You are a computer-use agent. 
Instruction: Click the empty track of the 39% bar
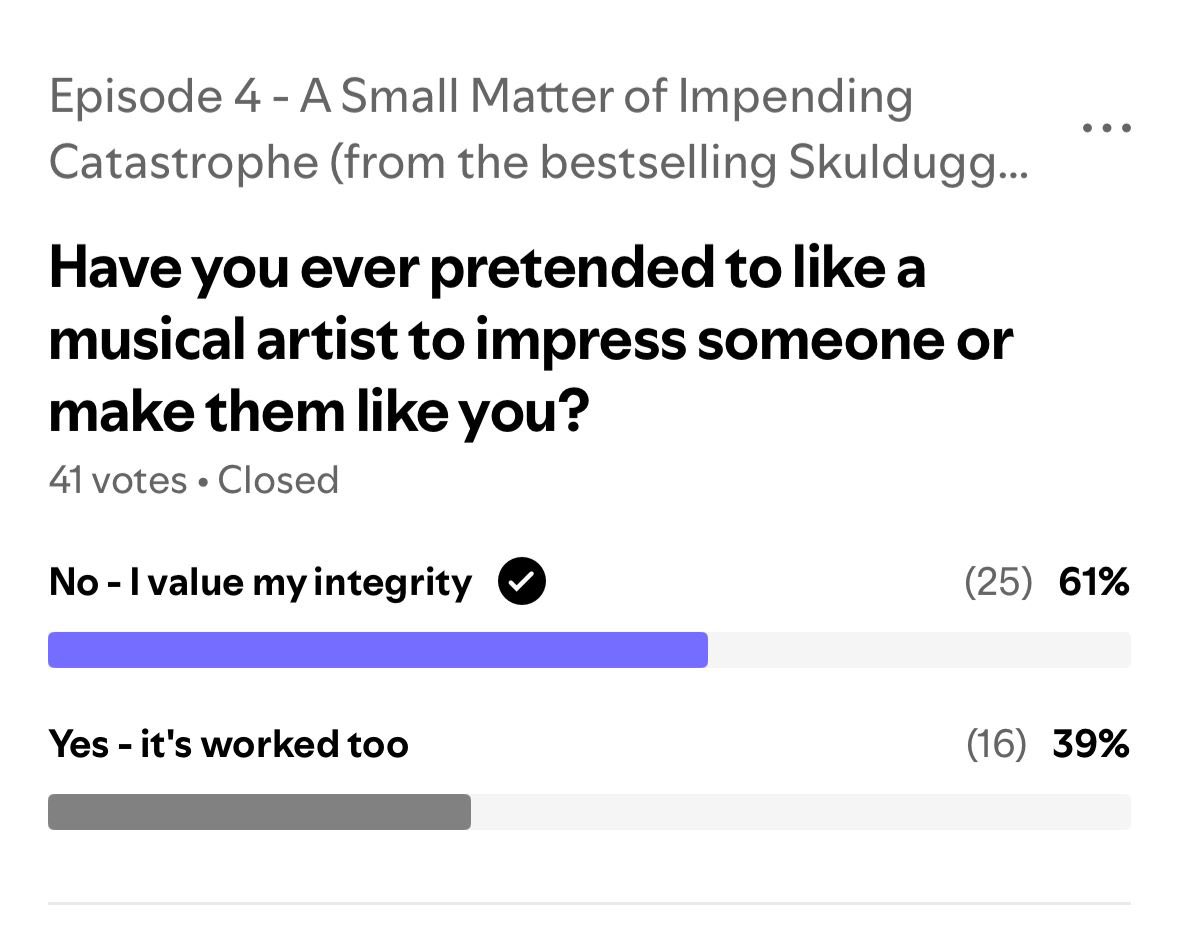[x=801, y=812]
